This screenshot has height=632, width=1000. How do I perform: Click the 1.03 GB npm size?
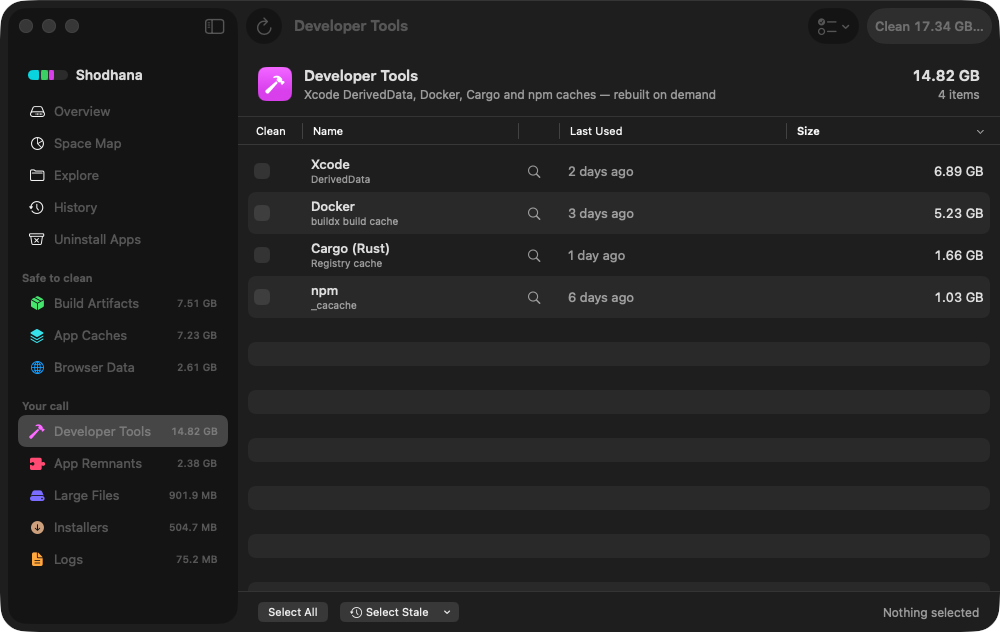959,298
